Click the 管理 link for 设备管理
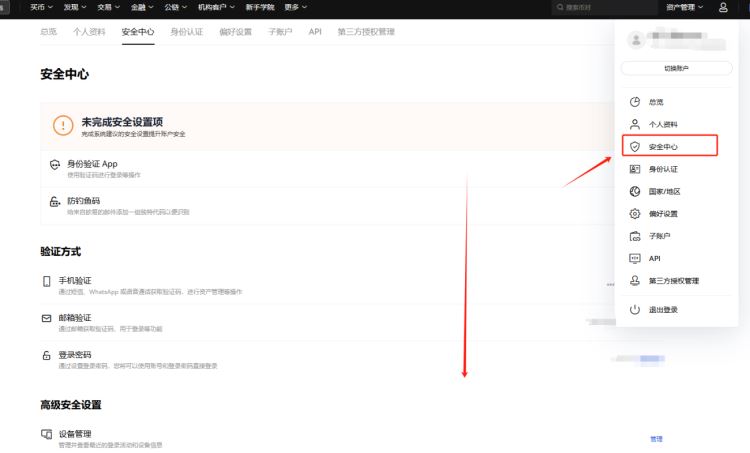This screenshot has height=453, width=750. (656, 439)
